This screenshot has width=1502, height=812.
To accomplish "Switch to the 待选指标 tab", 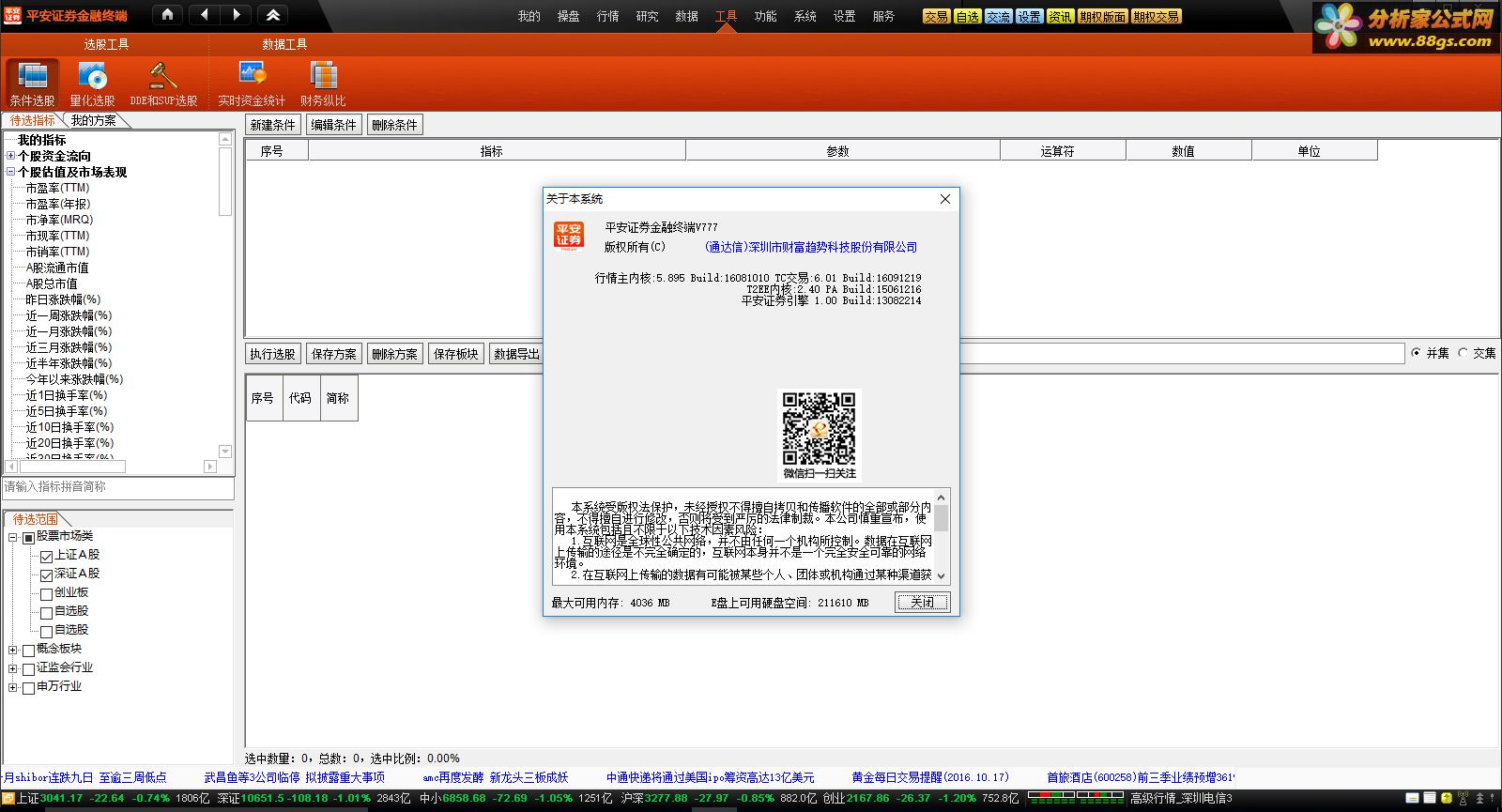I will coord(33,120).
